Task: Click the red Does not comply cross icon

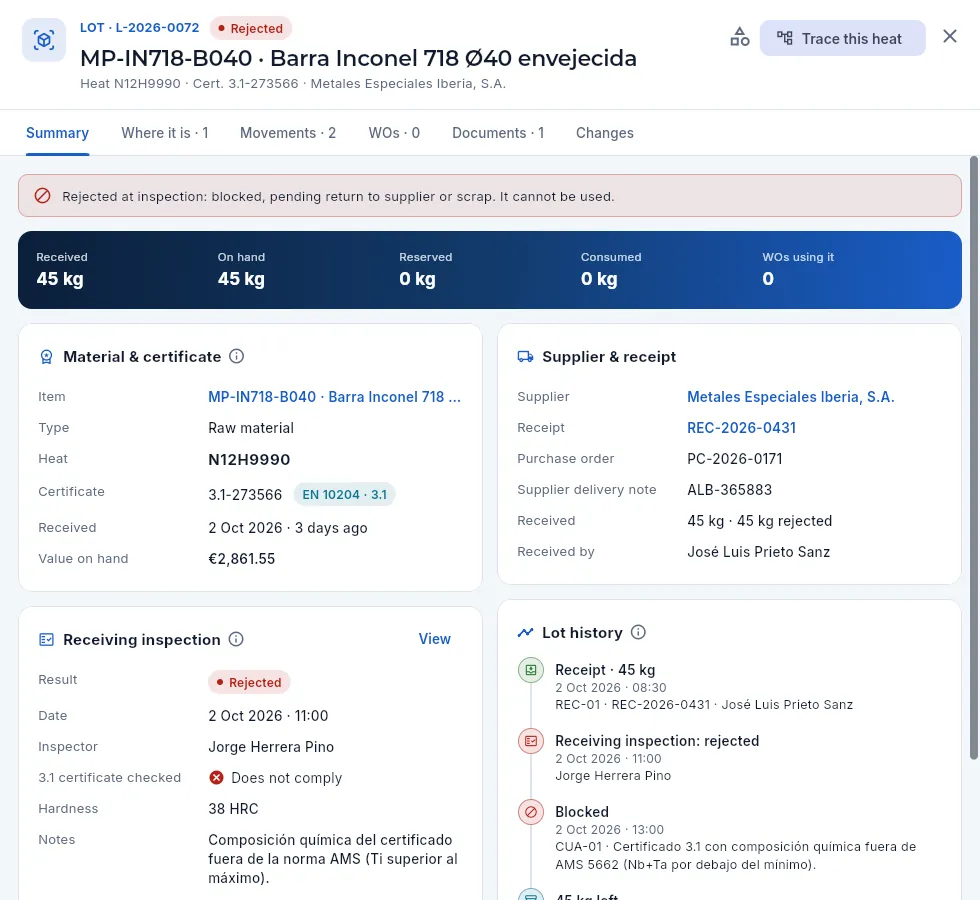Action: [x=216, y=778]
